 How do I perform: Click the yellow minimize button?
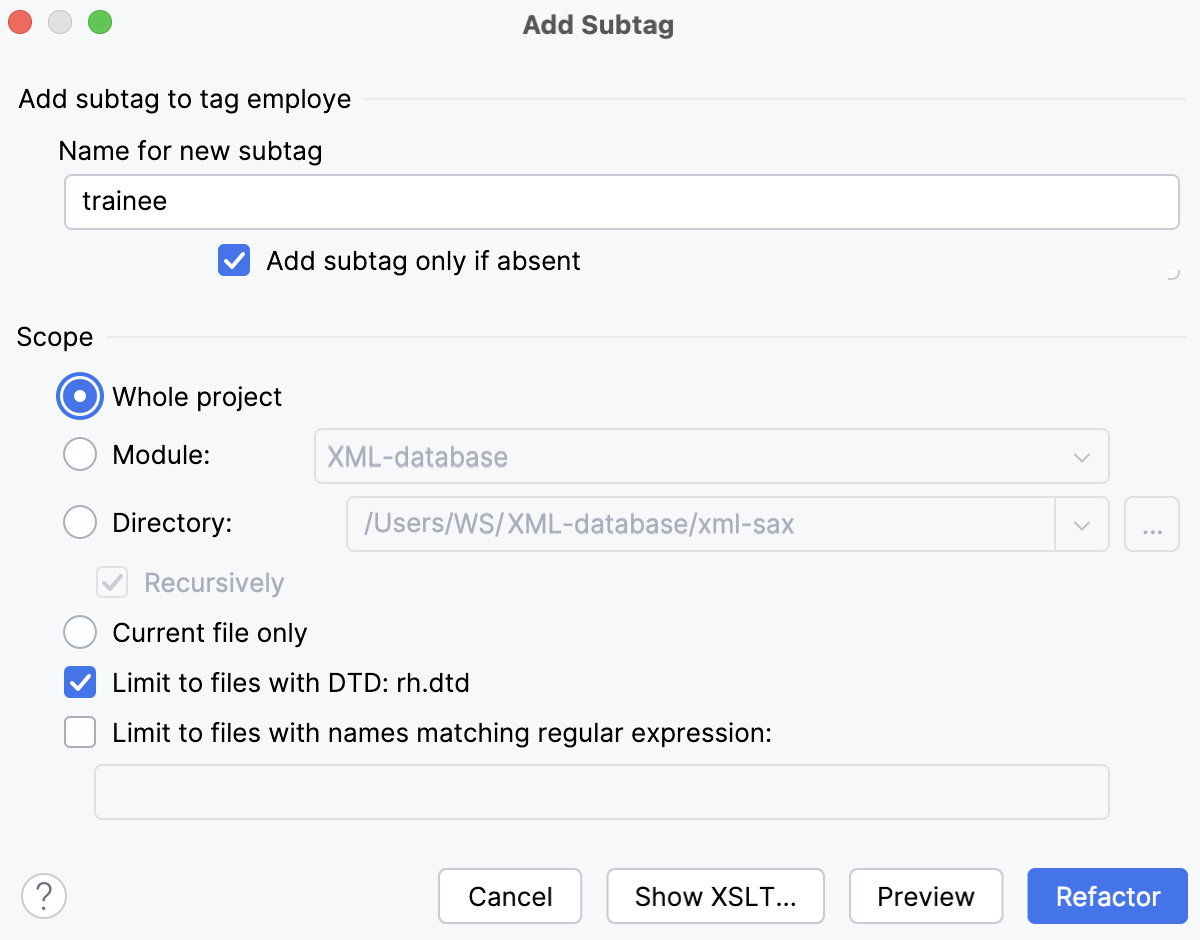(60, 21)
